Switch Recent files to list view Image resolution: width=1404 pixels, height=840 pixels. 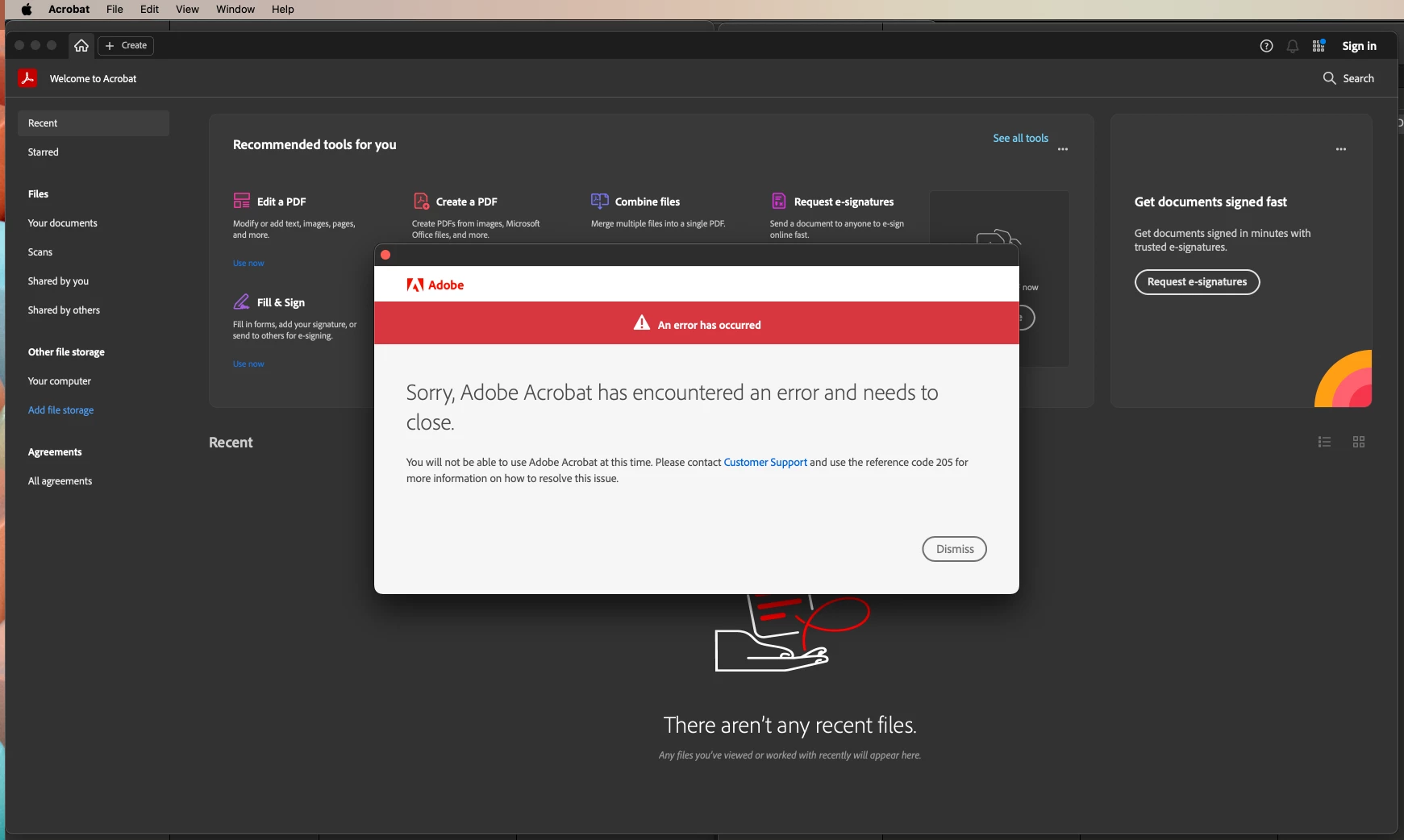pos(1324,442)
